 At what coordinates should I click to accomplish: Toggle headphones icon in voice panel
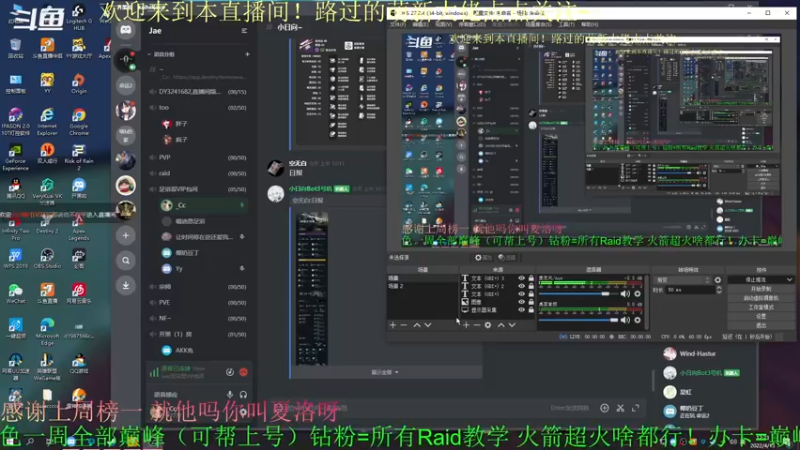pyautogui.click(x=243, y=394)
